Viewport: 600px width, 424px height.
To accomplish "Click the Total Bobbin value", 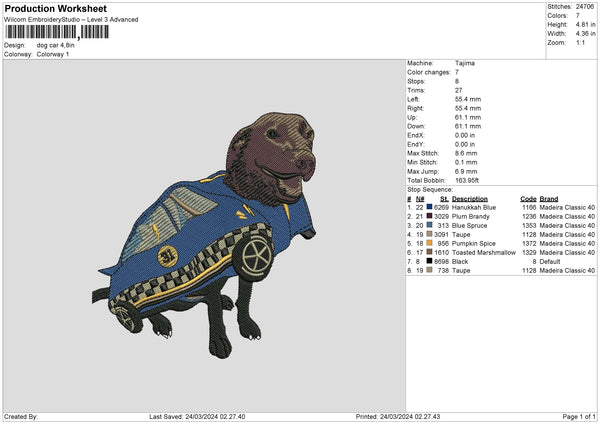I will pyautogui.click(x=468, y=180).
